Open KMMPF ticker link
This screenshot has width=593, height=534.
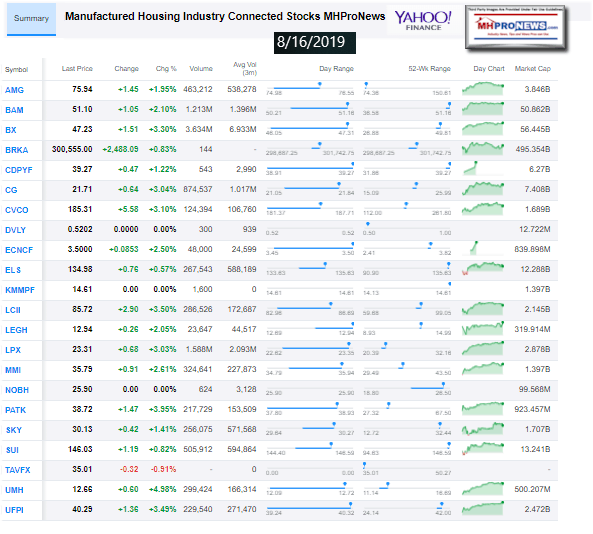click(x=20, y=290)
